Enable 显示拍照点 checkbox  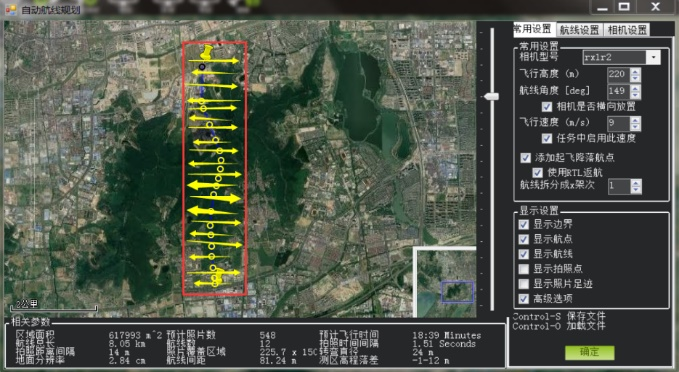pos(524,269)
